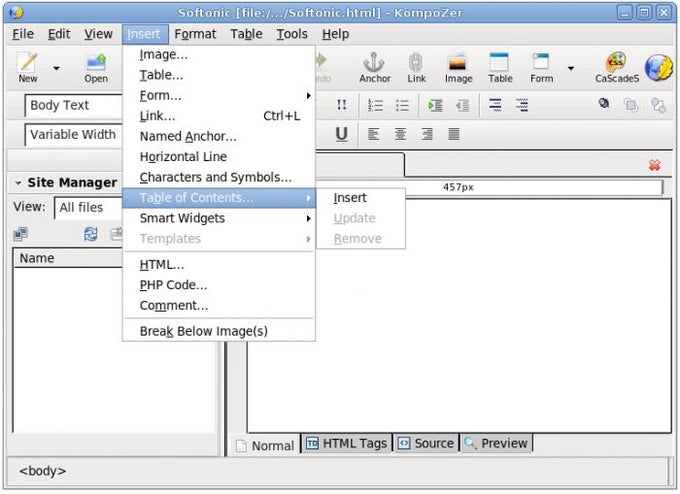Click the Open file toolbar icon

96,67
